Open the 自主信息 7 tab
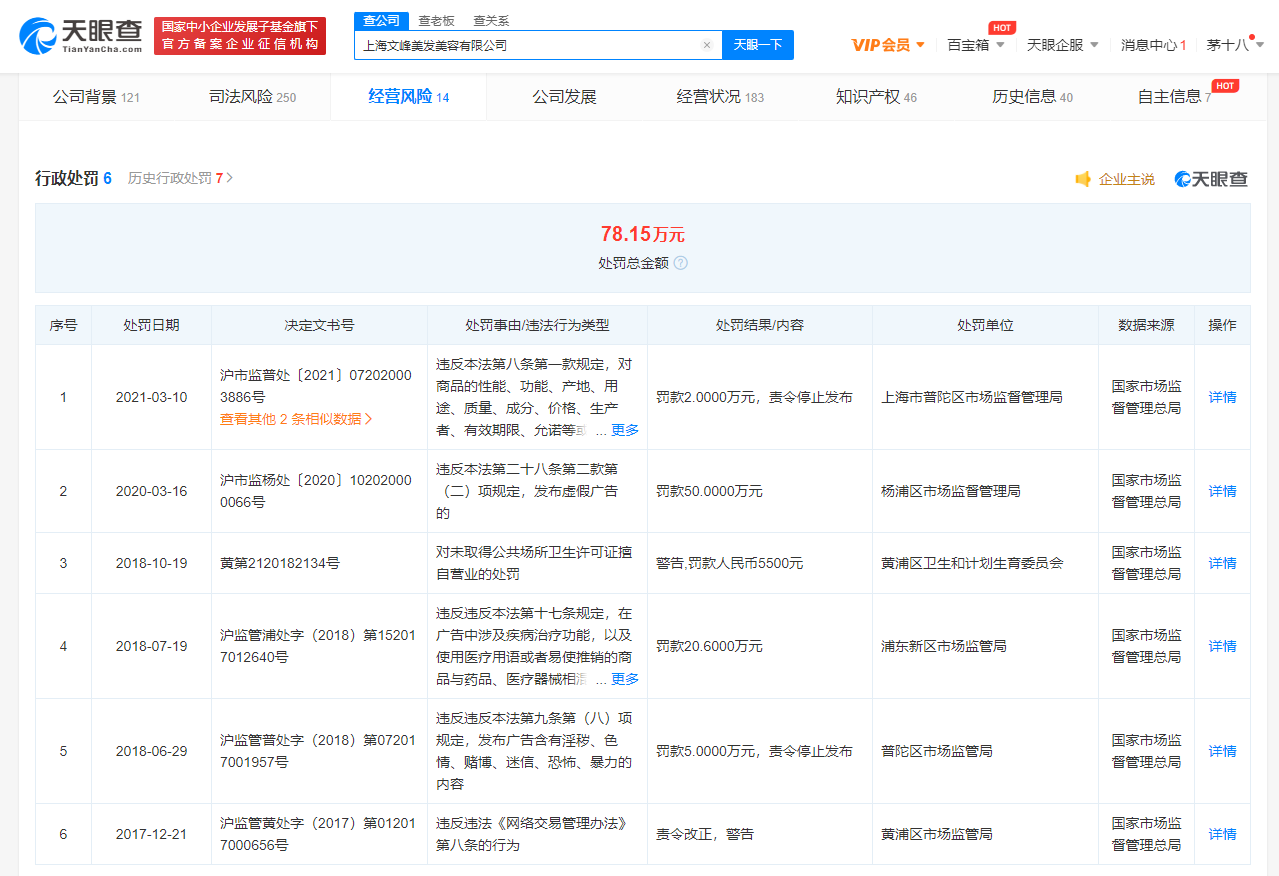The height and width of the screenshot is (876, 1279). 1174,97
